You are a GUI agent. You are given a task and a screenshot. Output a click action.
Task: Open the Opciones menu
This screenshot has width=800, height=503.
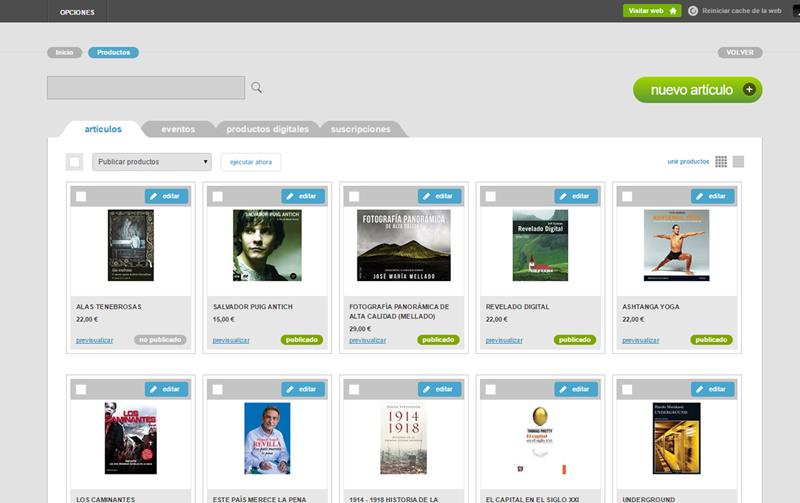pyautogui.click(x=77, y=12)
